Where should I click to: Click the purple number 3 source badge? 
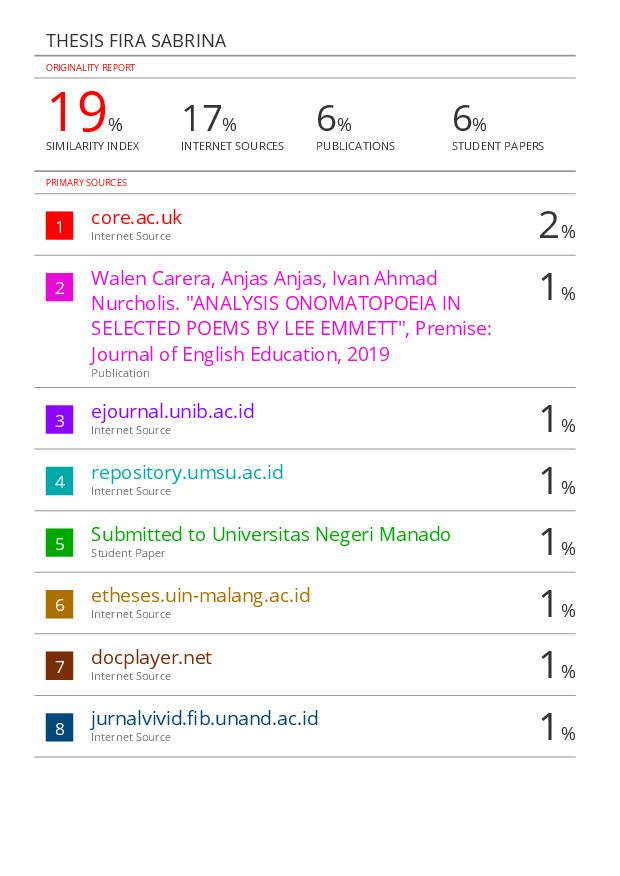pyautogui.click(x=59, y=420)
